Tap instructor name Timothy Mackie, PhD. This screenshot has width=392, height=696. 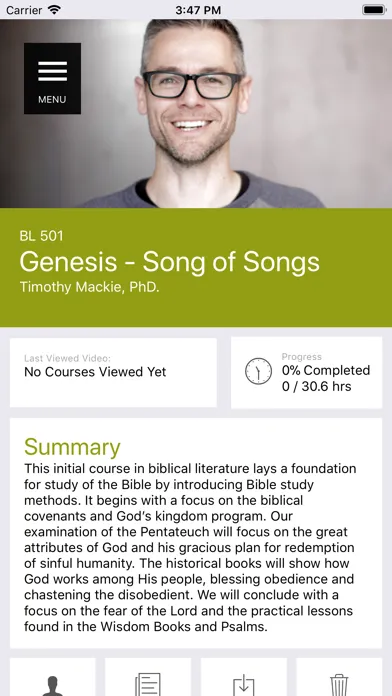tap(89, 287)
